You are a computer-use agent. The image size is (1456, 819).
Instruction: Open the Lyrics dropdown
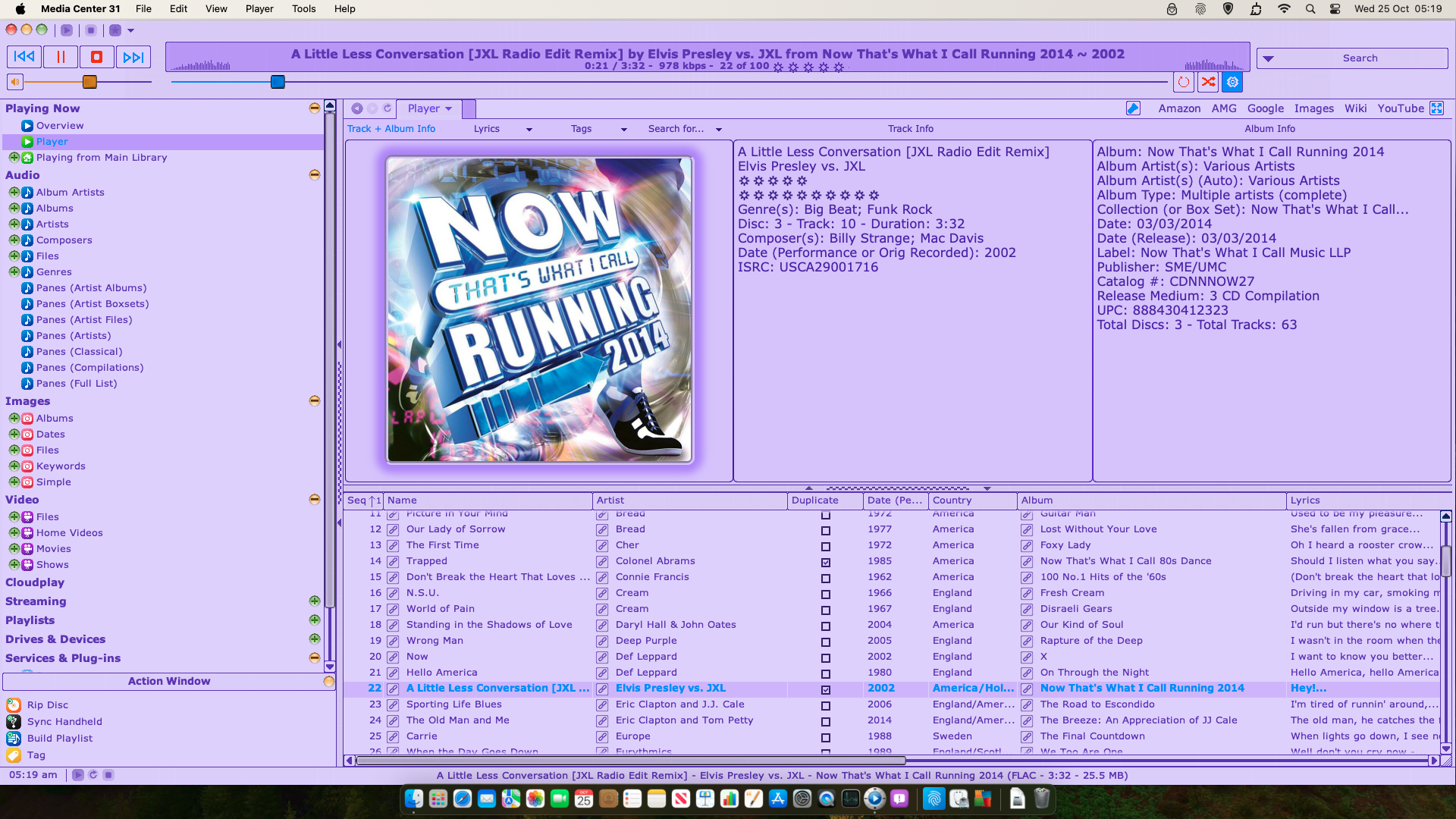tap(503, 129)
